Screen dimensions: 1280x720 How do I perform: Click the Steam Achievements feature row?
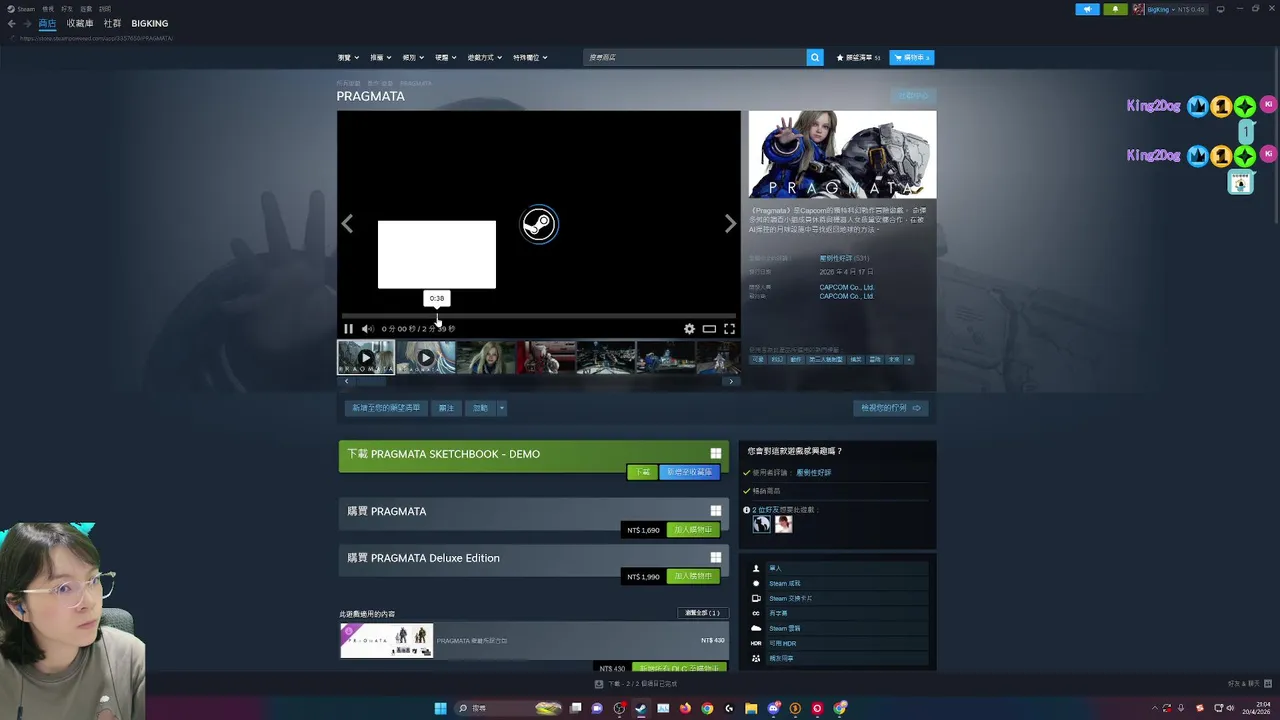click(839, 583)
